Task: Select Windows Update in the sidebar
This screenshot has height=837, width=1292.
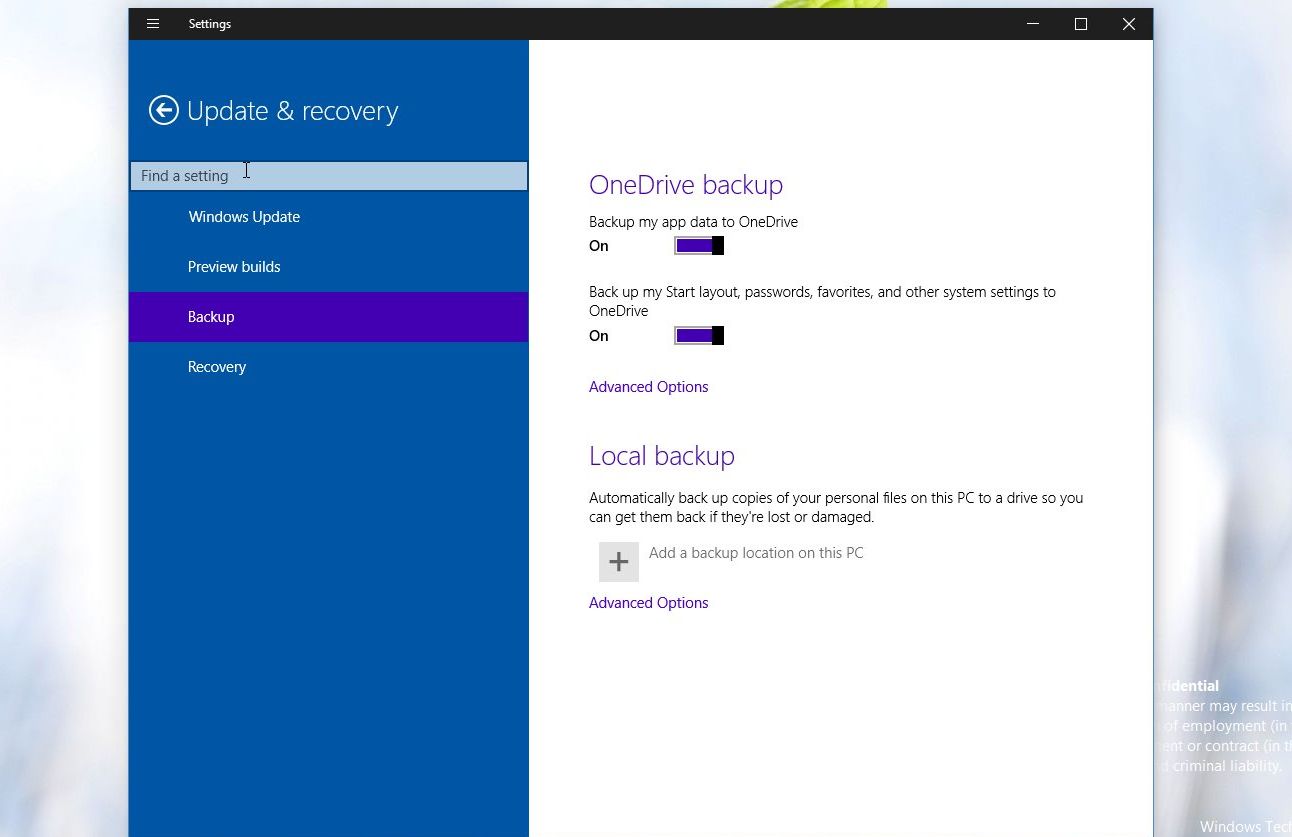Action: coord(244,217)
